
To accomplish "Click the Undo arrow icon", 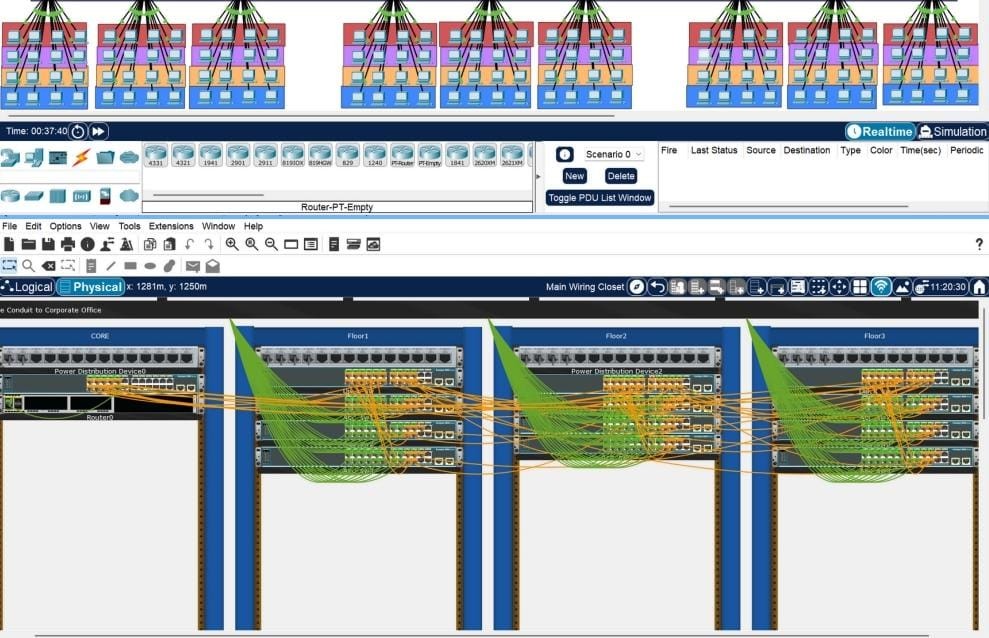I will (189, 244).
